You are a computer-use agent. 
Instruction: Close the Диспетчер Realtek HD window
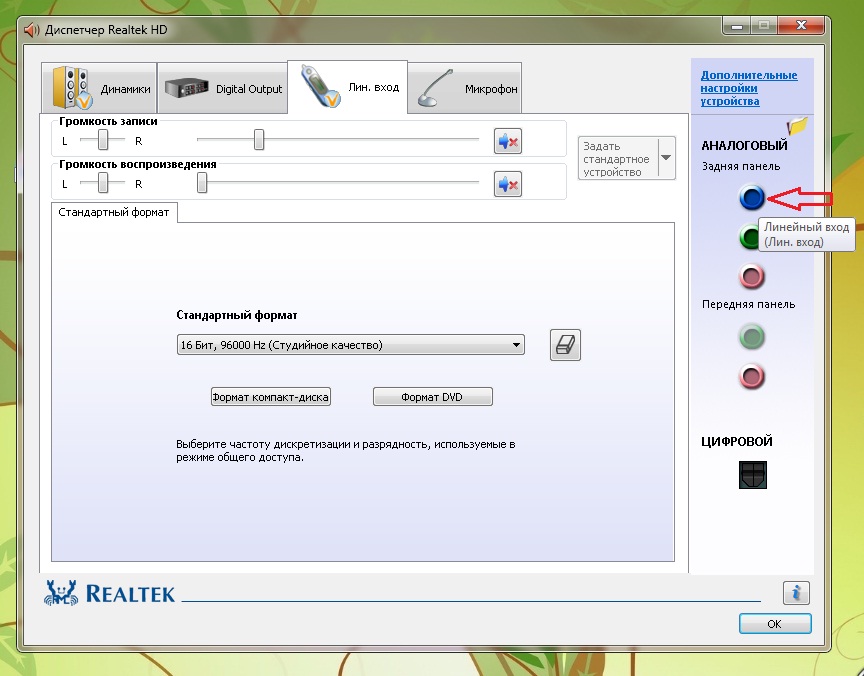(802, 25)
